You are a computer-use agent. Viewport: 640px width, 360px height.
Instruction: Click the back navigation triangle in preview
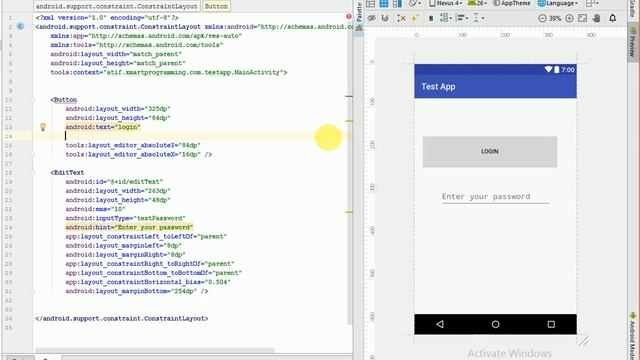(x=440, y=324)
